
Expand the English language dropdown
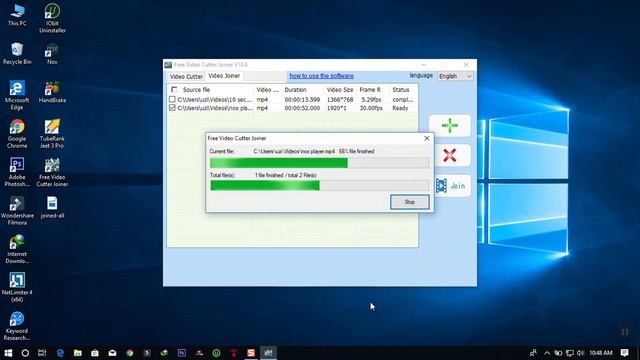[455, 76]
